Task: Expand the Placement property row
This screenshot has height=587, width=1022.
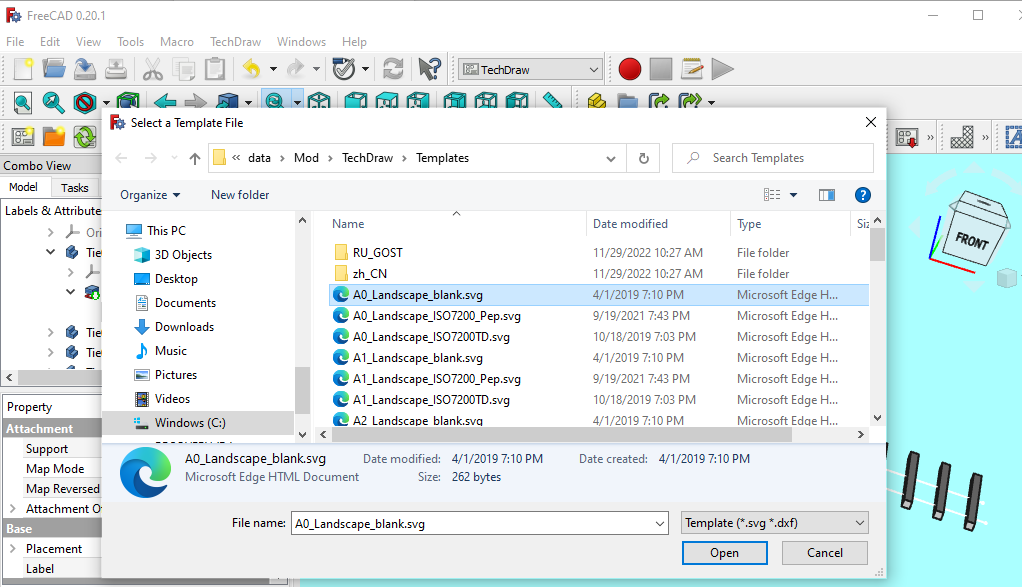Action: pyautogui.click(x=12, y=549)
